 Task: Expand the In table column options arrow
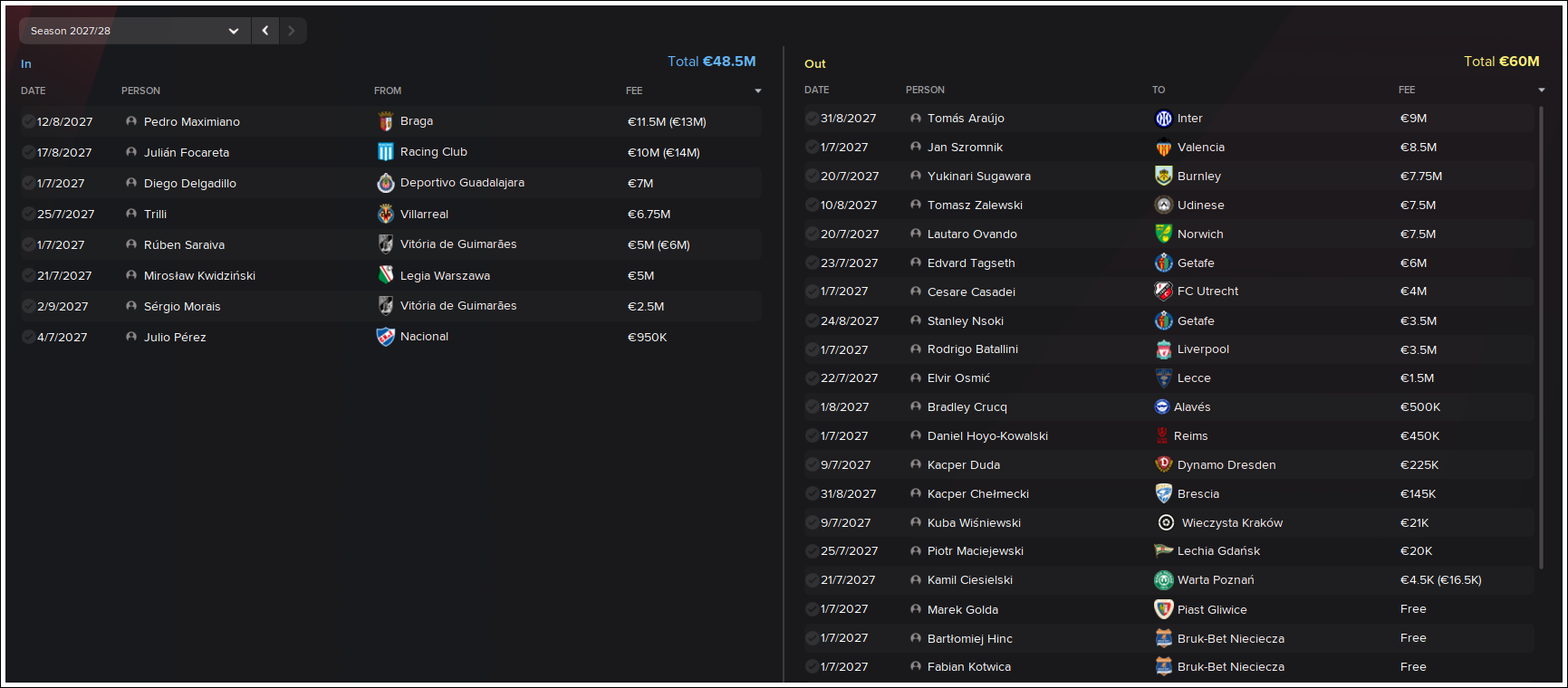[758, 91]
